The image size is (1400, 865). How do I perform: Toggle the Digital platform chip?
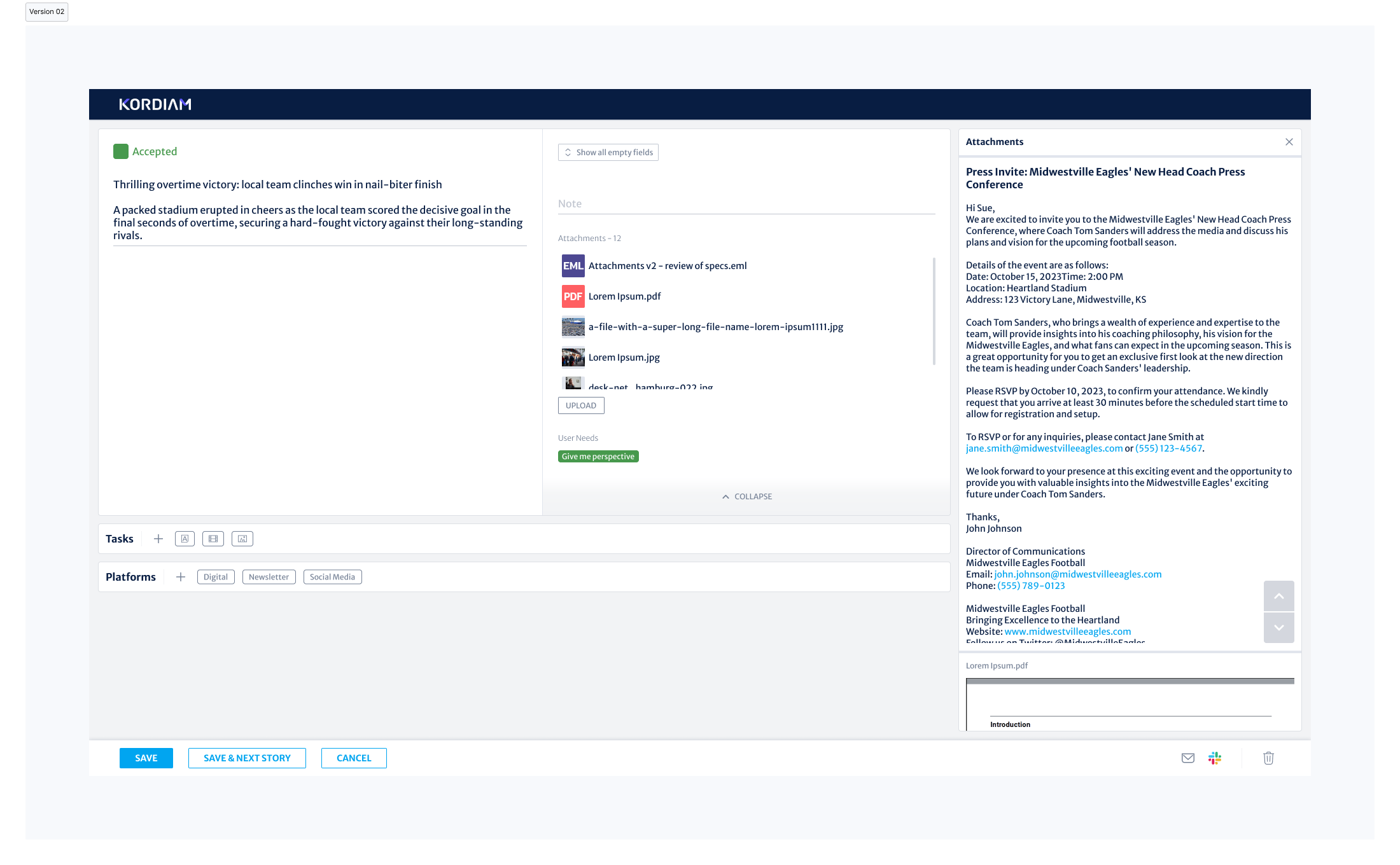(216, 577)
